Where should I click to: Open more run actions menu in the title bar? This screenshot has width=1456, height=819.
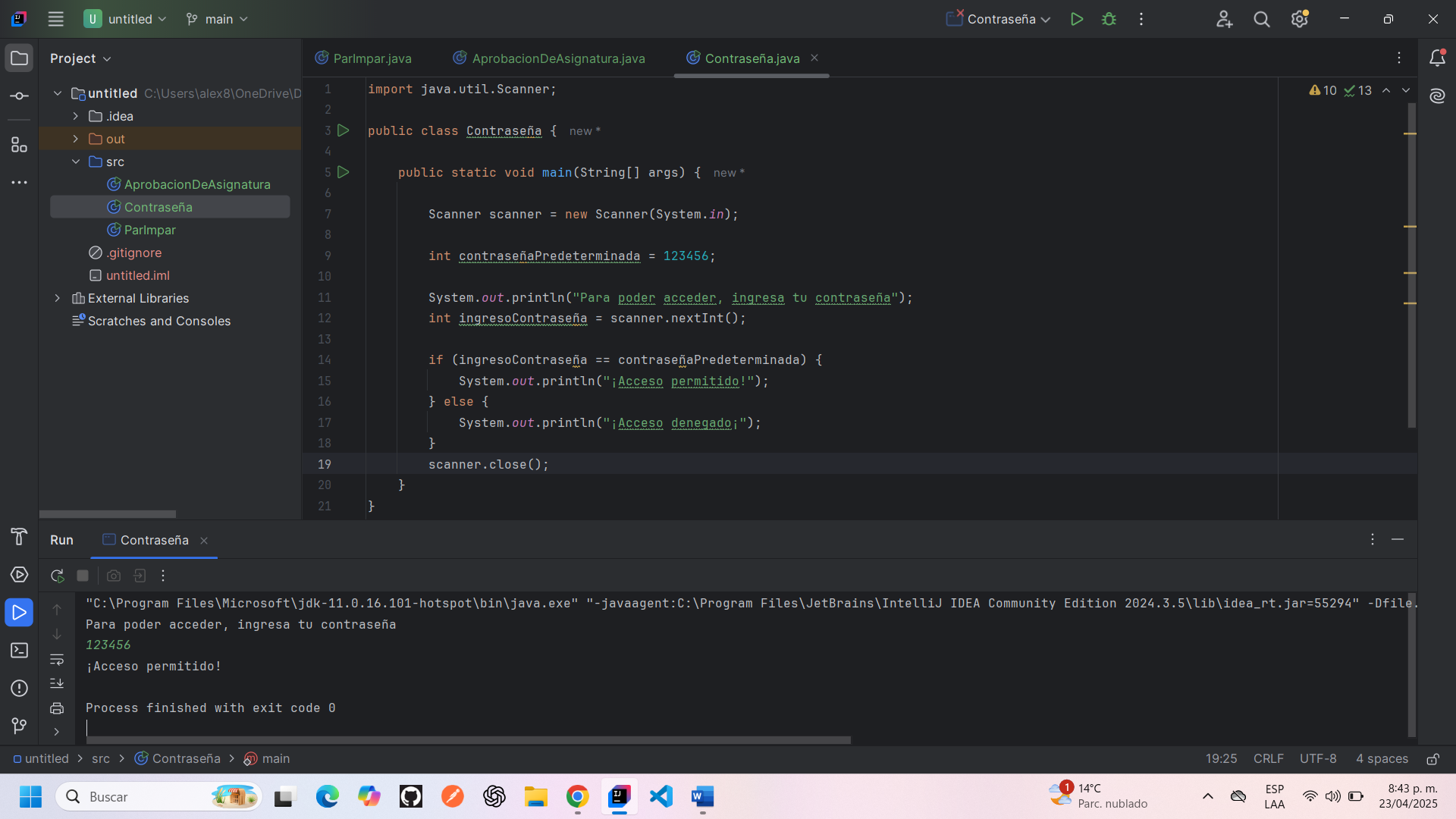tap(1141, 19)
